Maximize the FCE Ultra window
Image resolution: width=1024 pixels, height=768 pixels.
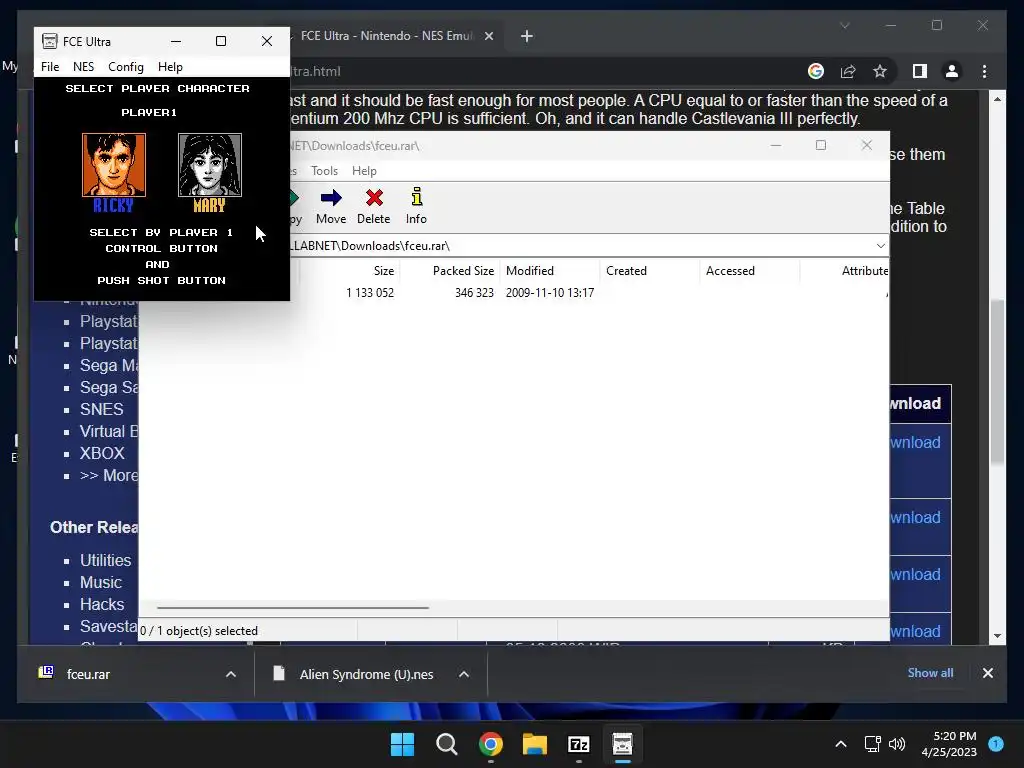[221, 41]
